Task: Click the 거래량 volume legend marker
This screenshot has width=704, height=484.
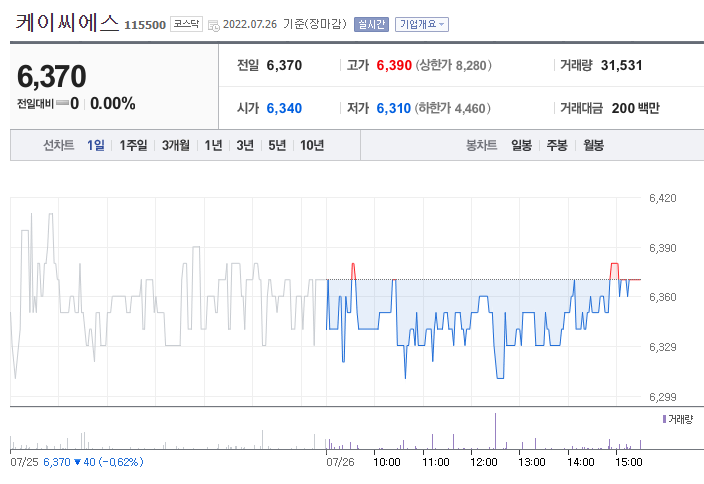Action: [x=664, y=419]
